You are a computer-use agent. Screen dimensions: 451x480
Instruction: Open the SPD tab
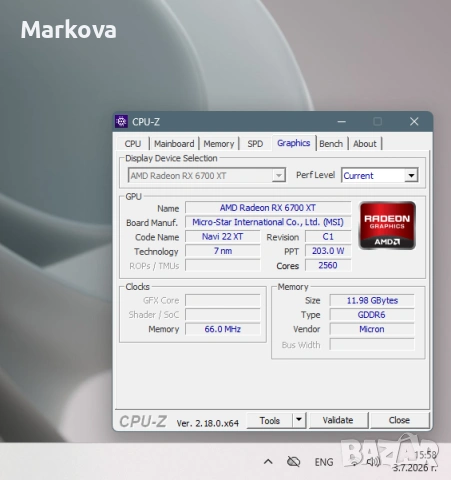click(255, 144)
